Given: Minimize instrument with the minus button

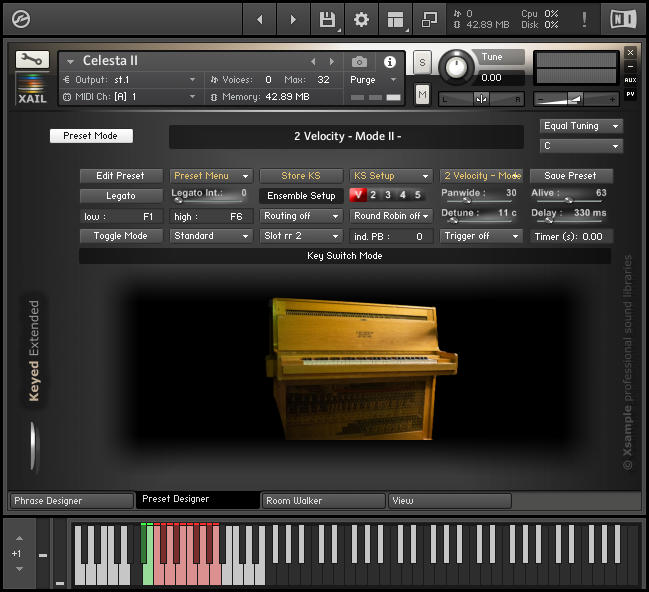Looking at the screenshot, I should (630, 66).
